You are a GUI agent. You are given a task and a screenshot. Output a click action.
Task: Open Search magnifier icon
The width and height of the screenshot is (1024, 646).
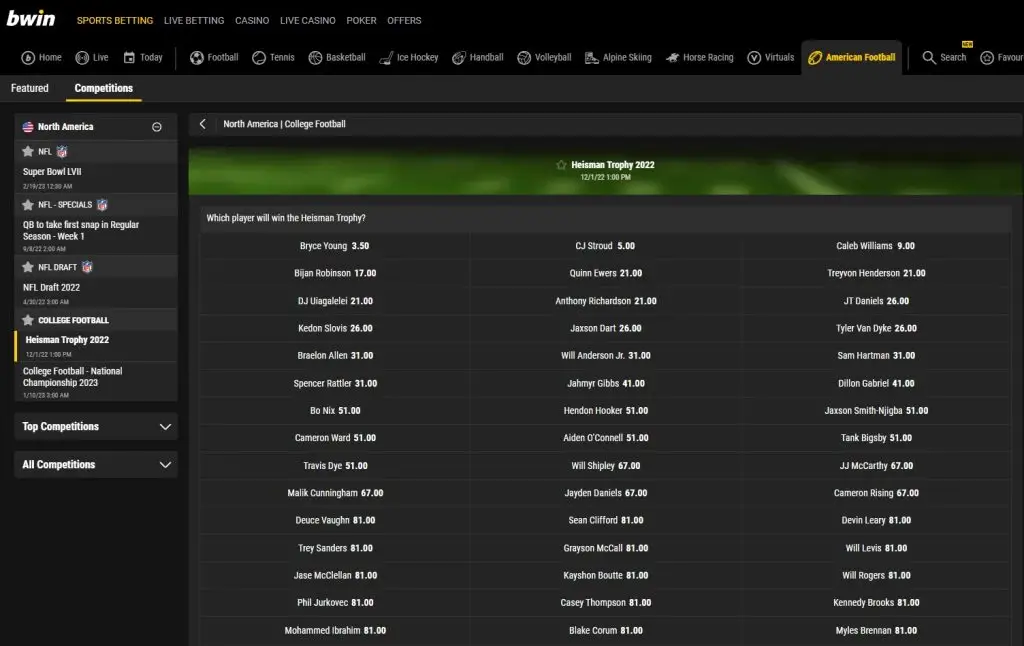(929, 57)
